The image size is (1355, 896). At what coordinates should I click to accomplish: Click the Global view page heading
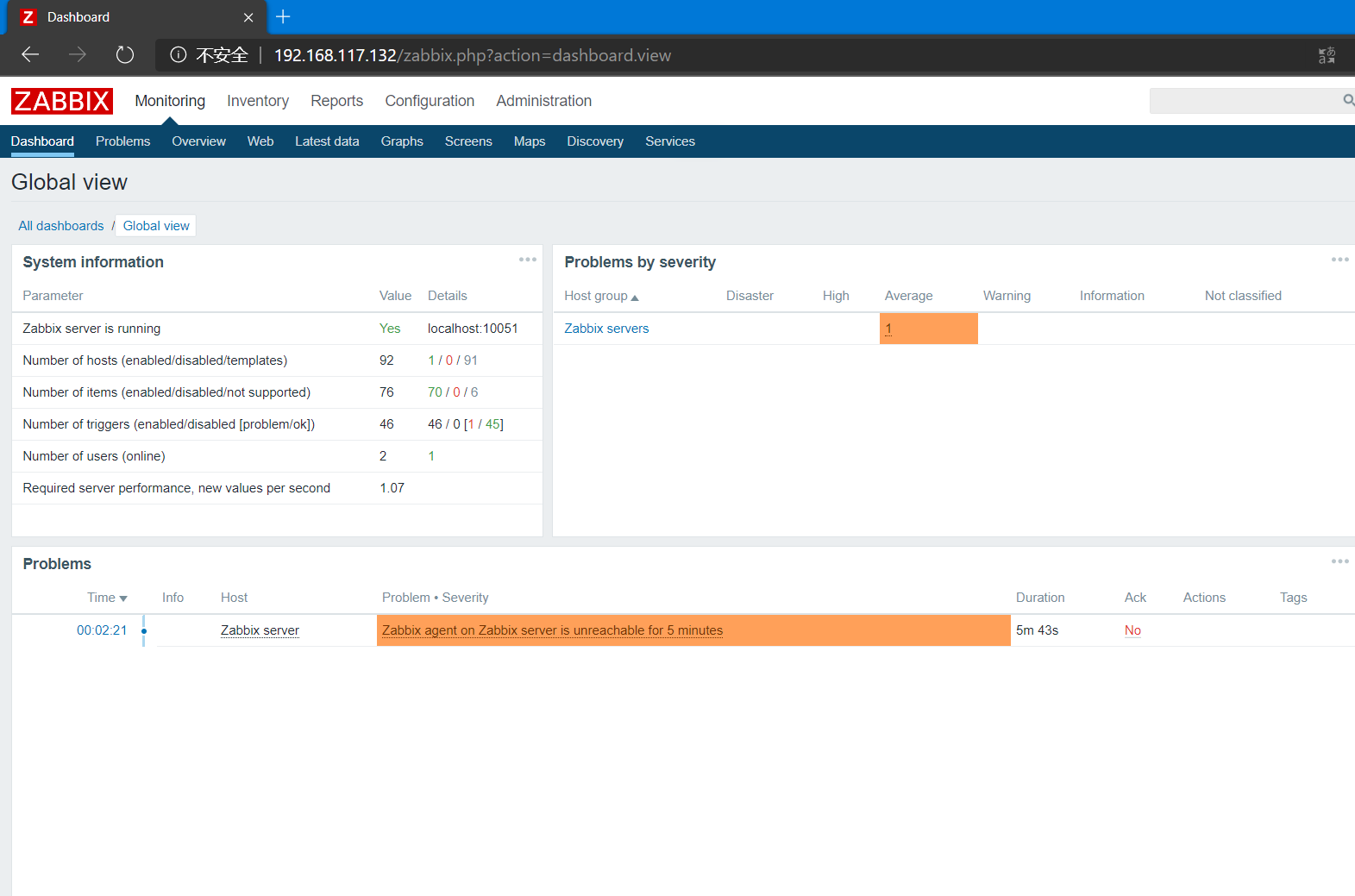coord(69,182)
